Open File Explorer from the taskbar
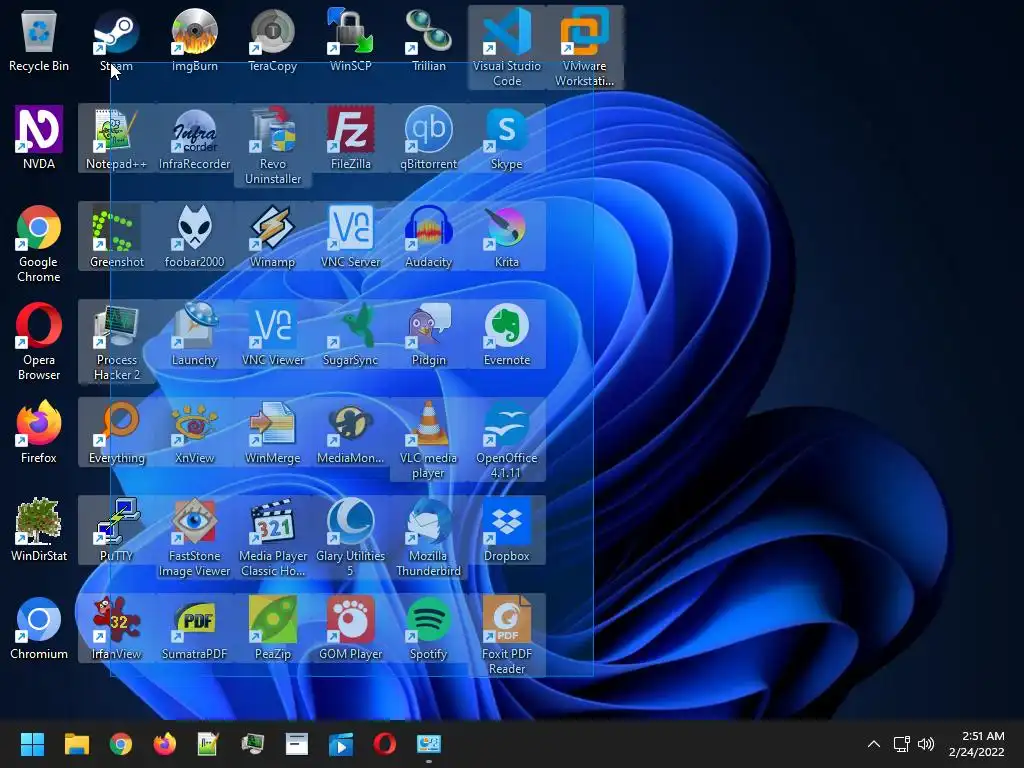This screenshot has width=1024, height=768. 76,744
